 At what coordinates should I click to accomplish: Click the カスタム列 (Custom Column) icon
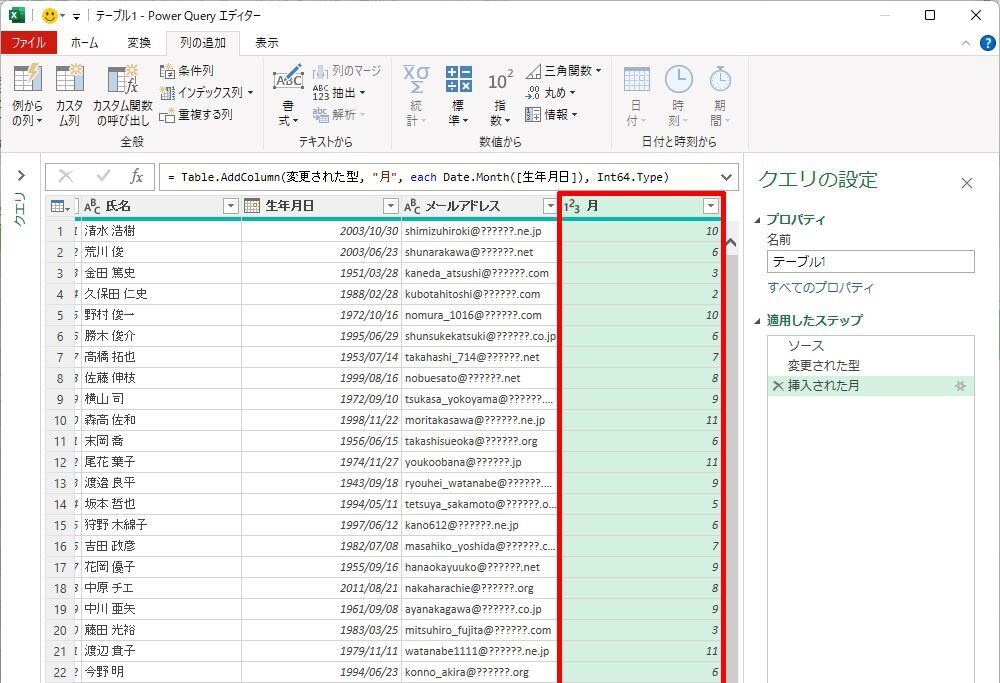pyautogui.click(x=69, y=80)
